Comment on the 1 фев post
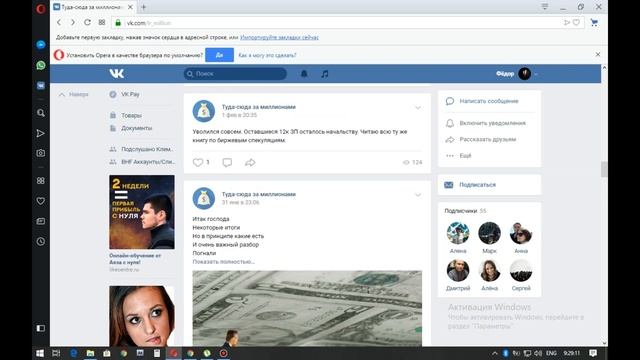640x360 pixels. (x=227, y=162)
